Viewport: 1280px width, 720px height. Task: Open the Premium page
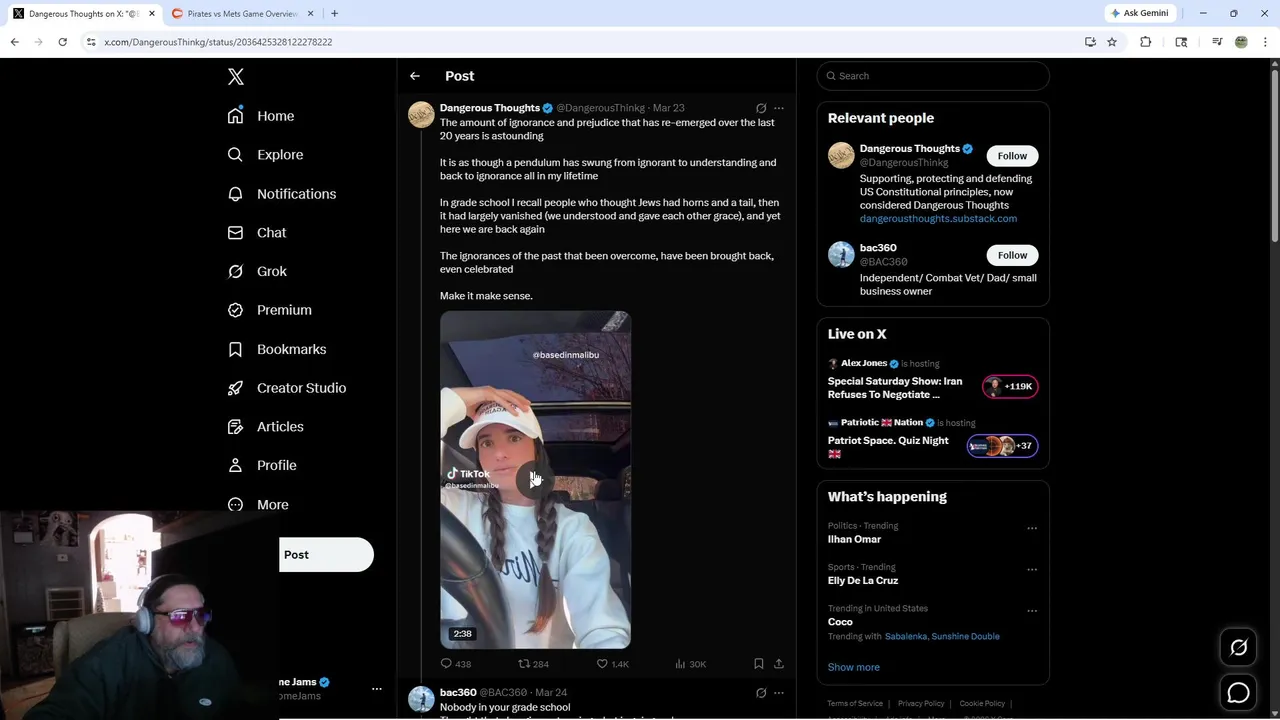coord(270,310)
